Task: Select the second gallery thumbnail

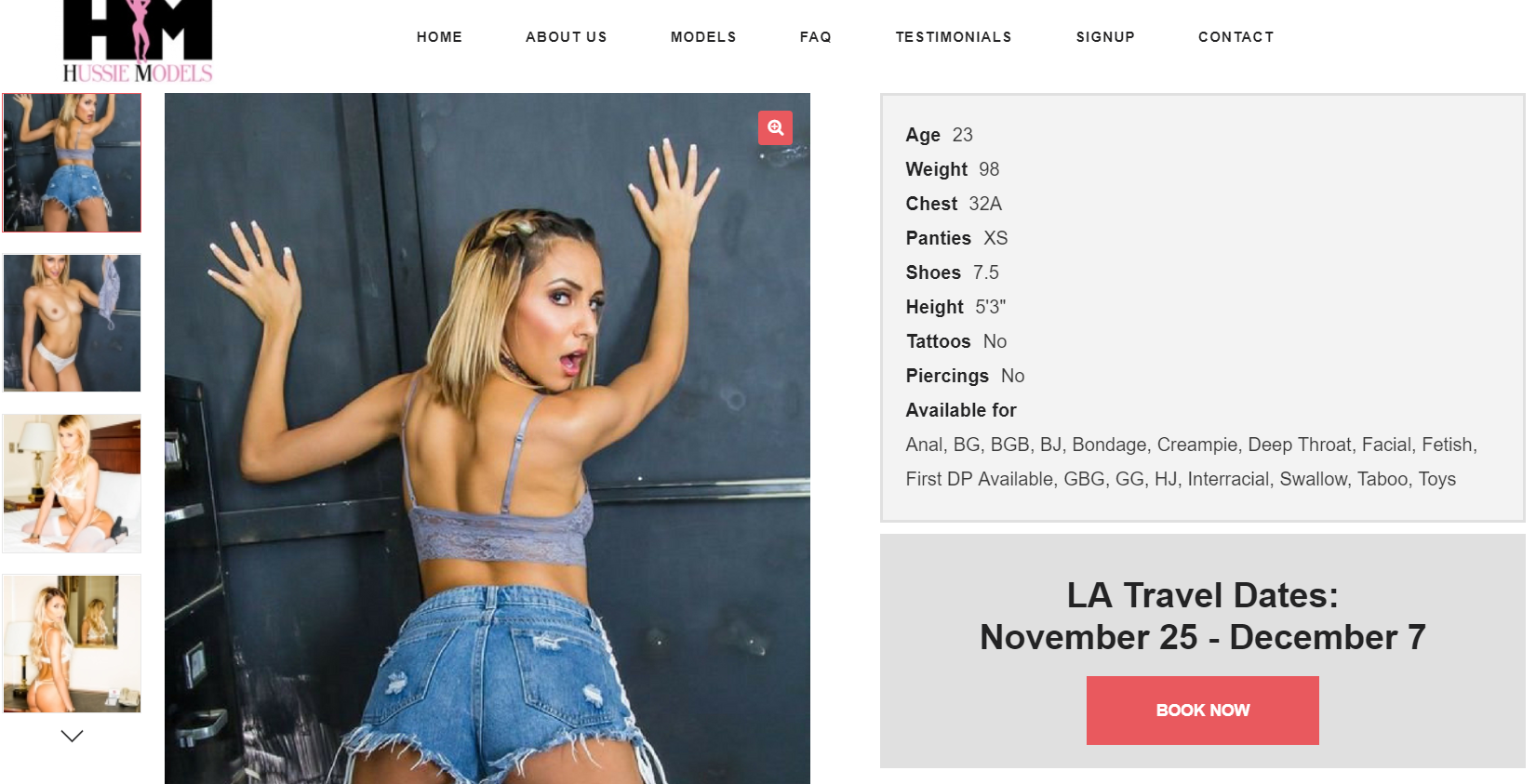Action: (x=73, y=323)
